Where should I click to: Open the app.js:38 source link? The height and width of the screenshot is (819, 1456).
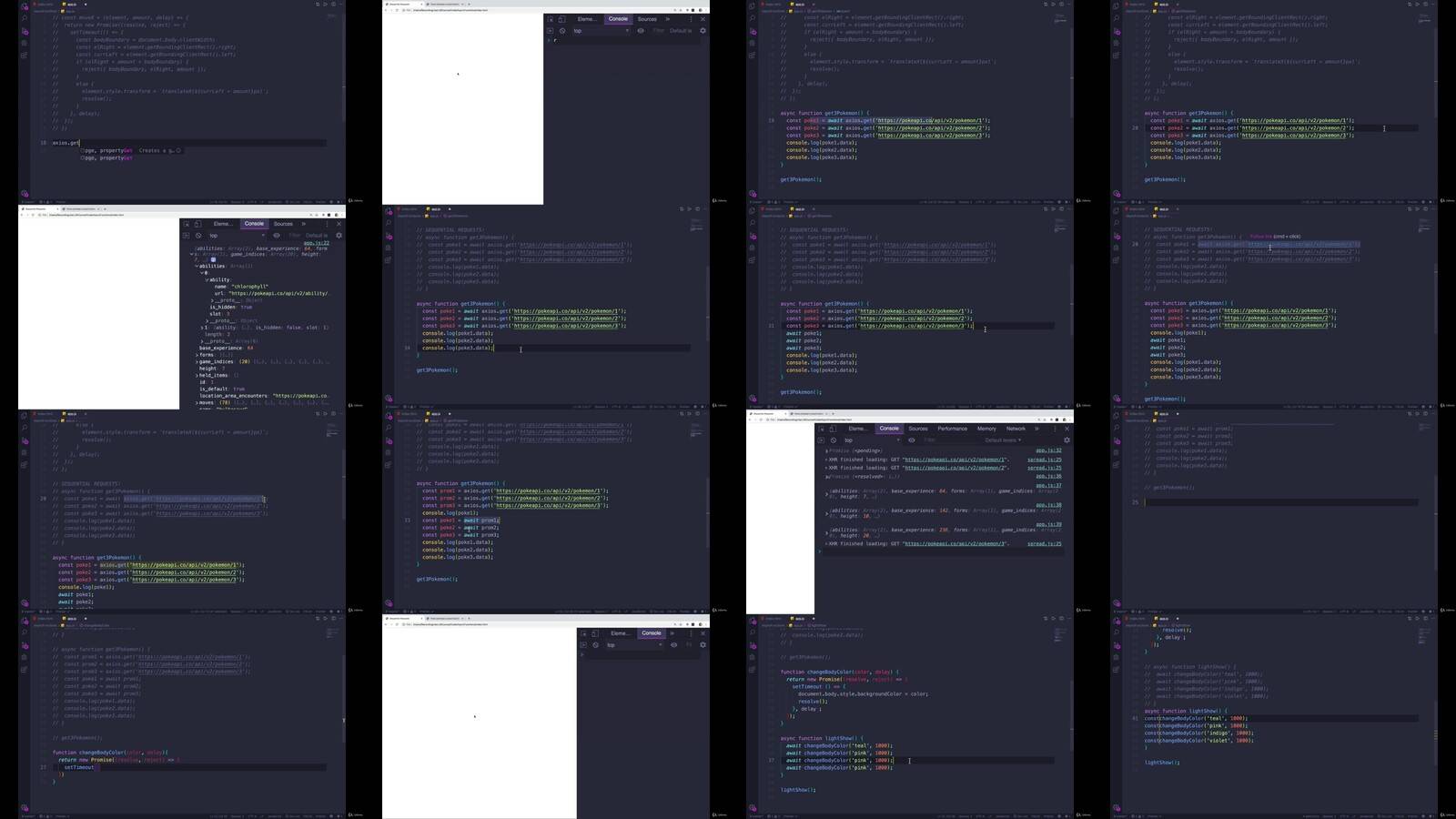tap(1048, 505)
